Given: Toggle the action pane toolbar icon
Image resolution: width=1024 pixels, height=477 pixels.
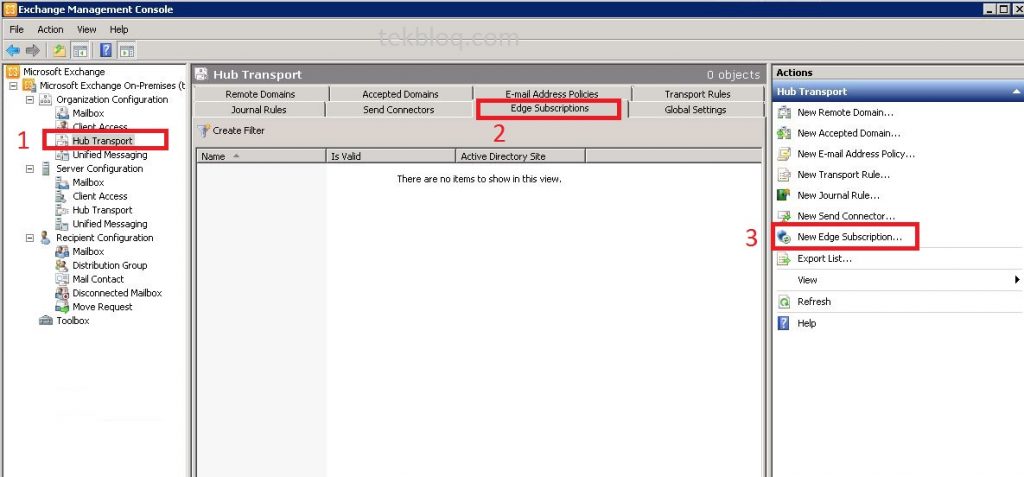Looking at the screenshot, I should tap(126, 50).
